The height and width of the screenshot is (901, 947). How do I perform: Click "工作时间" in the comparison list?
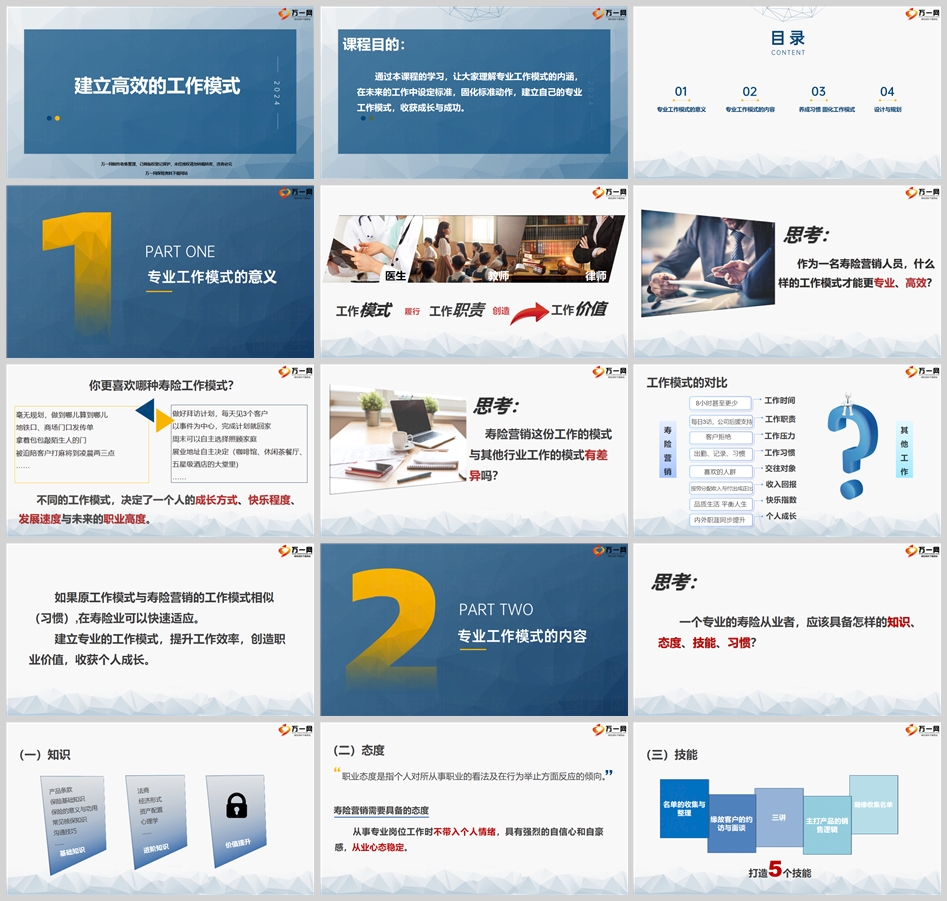[780, 400]
